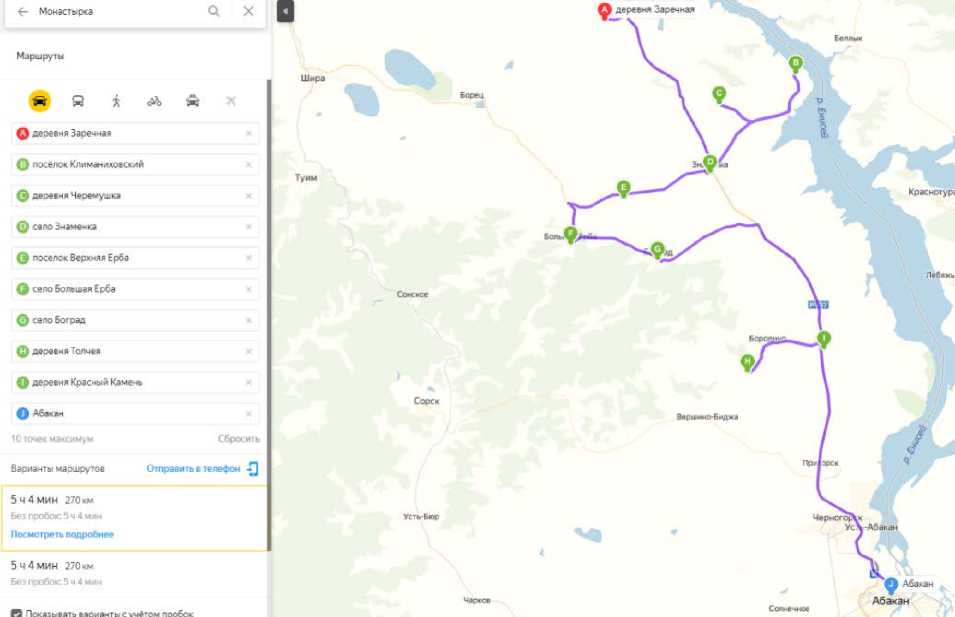Image resolution: width=955 pixels, height=617 pixels.
Task: Remove waypoint село Большая Ерба
Action: coord(248,289)
